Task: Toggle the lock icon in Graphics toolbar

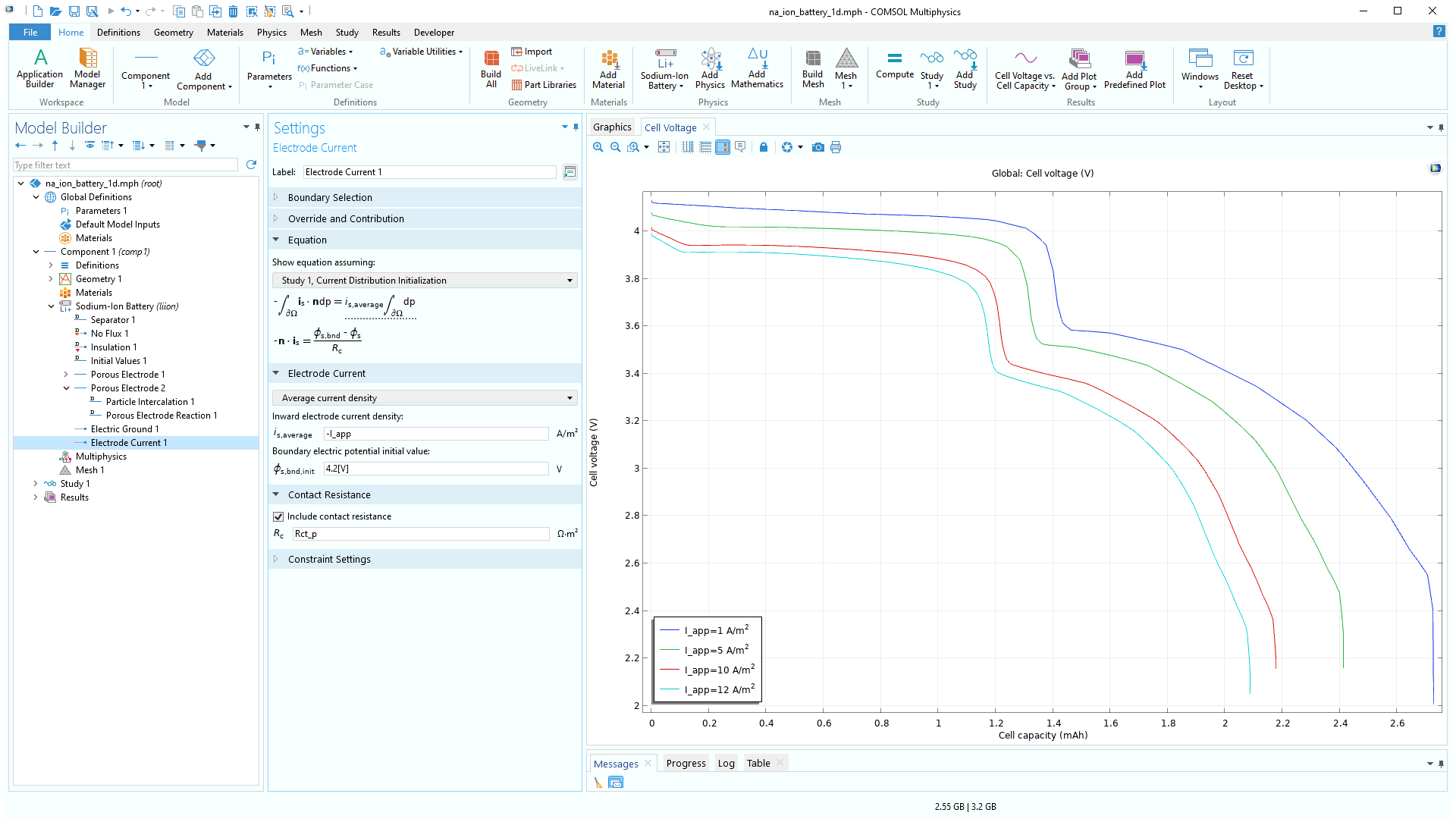Action: coord(764,146)
